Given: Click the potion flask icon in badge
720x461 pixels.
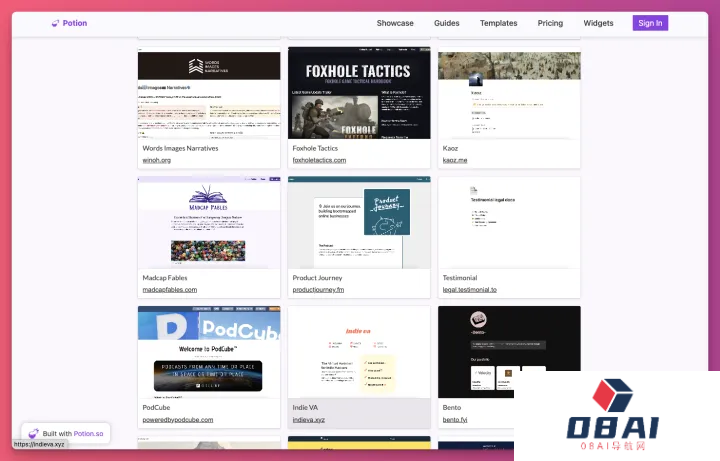Looking at the screenshot, I should point(34,433).
